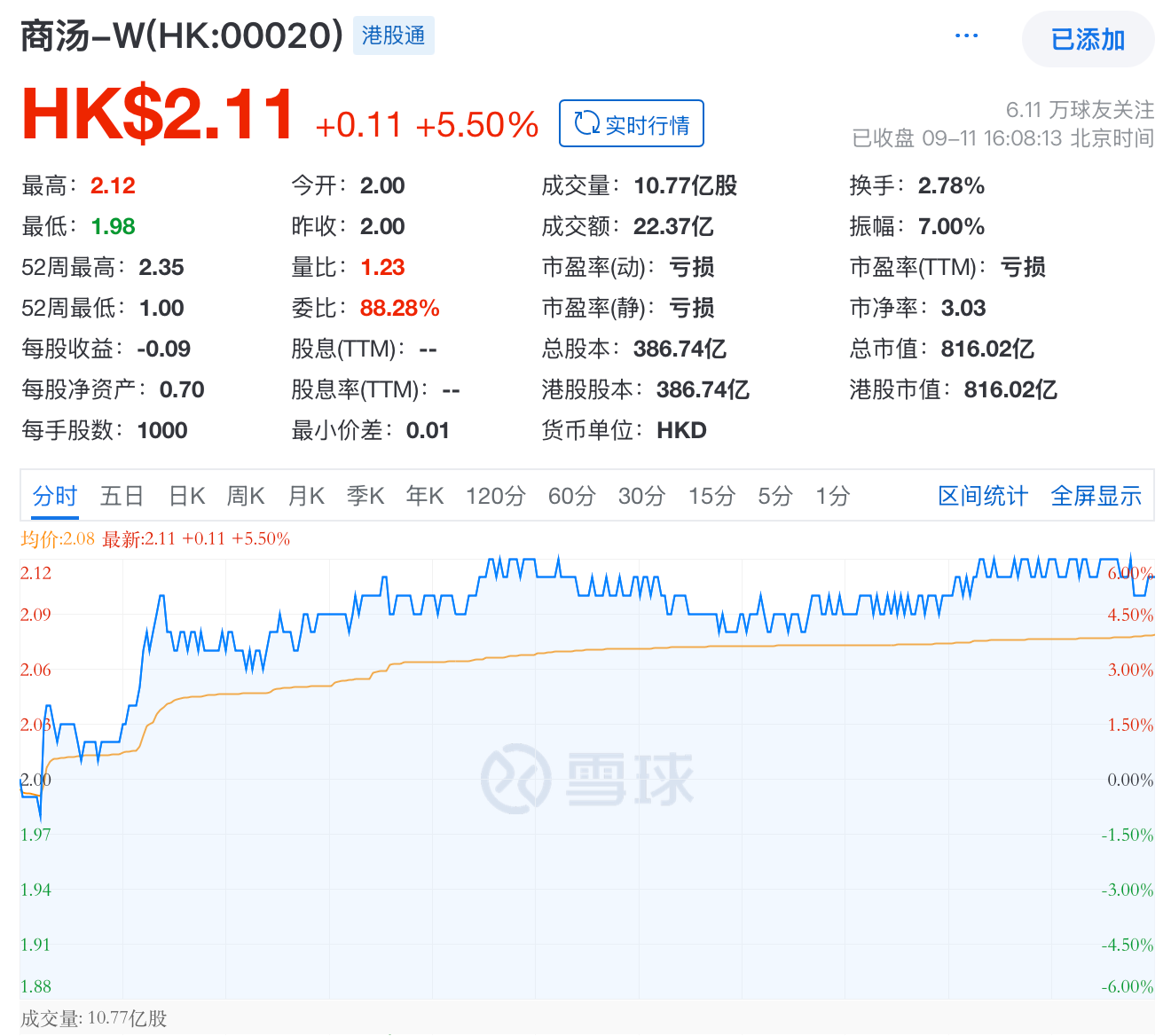Click the 港股通 badge next to stock name
The image size is (1171, 1036).
[x=393, y=35]
